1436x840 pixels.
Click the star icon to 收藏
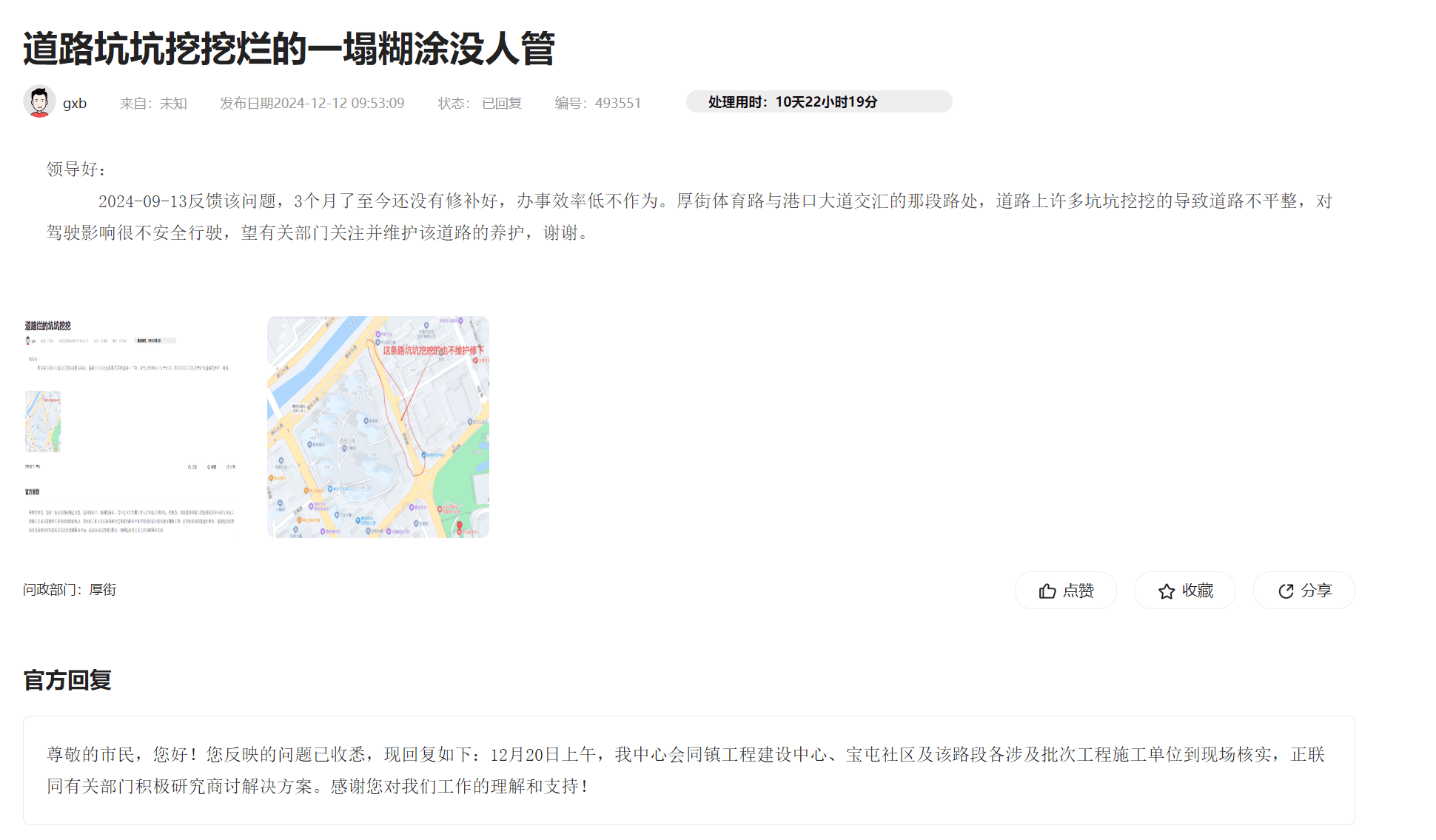(x=1167, y=591)
